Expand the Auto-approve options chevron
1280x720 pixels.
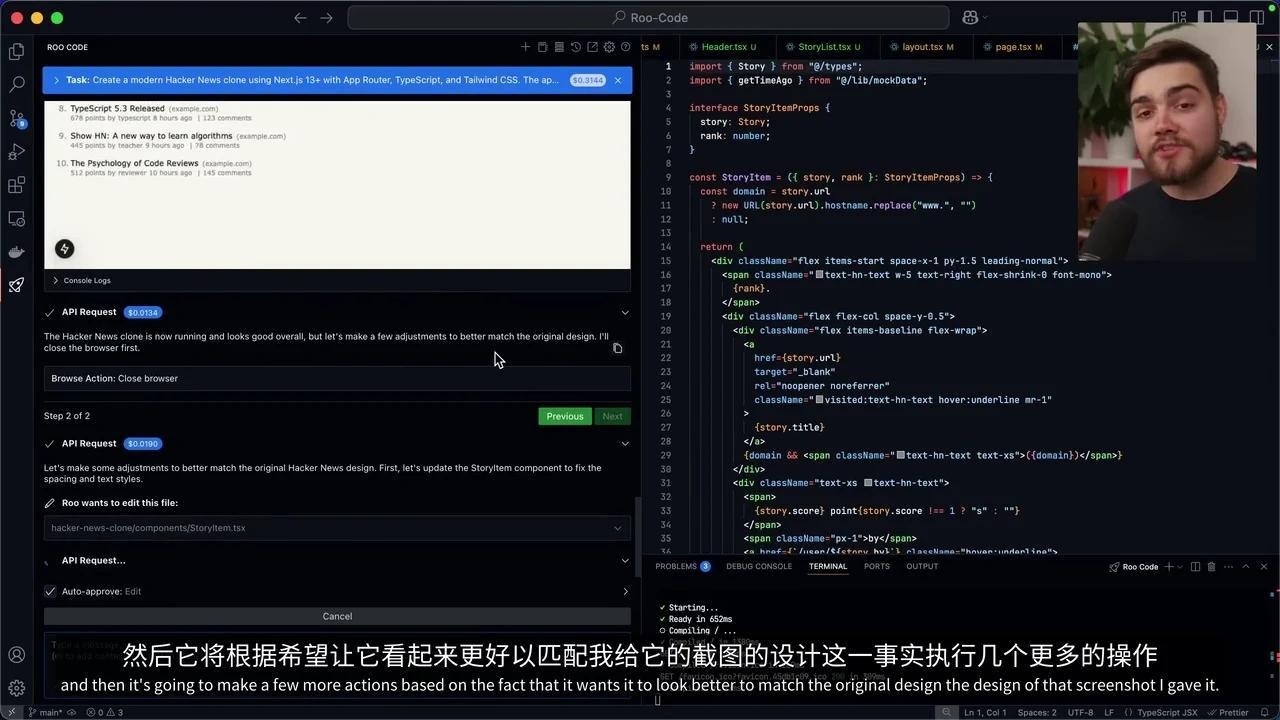click(626, 591)
